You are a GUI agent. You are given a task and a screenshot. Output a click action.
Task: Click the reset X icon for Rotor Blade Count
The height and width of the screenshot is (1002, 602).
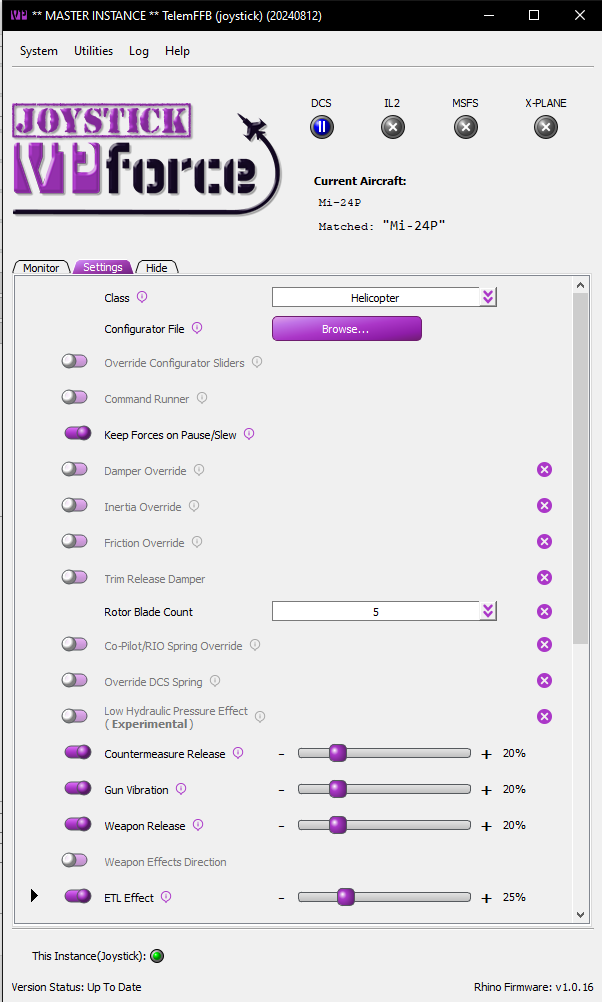click(544, 612)
